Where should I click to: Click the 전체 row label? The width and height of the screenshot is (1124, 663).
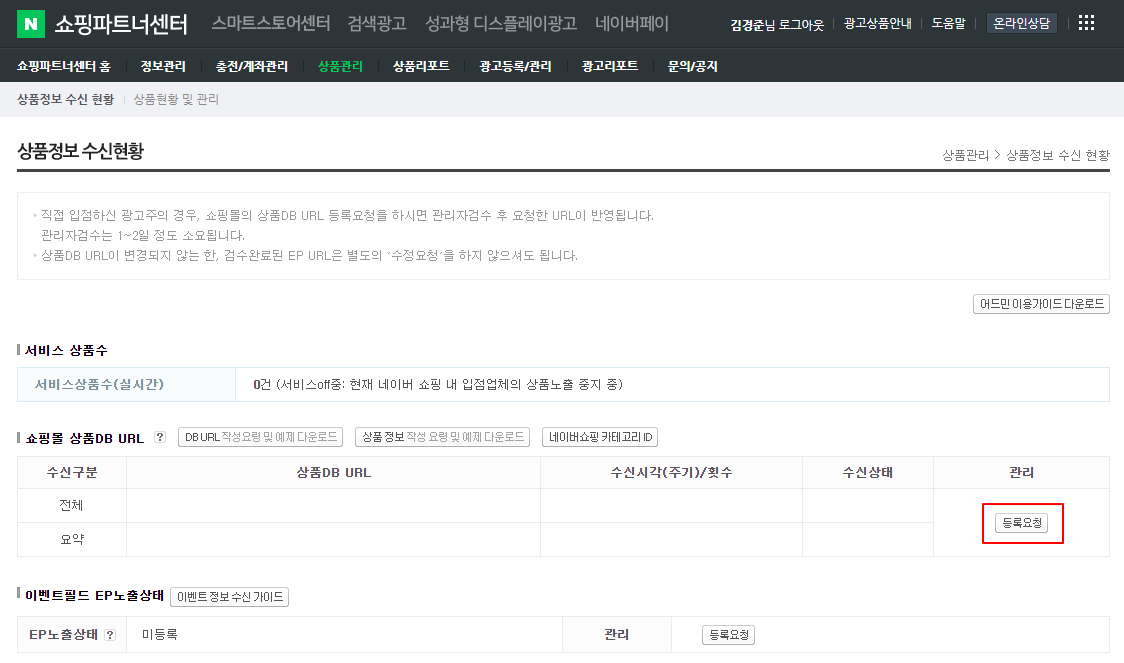[x=72, y=505]
